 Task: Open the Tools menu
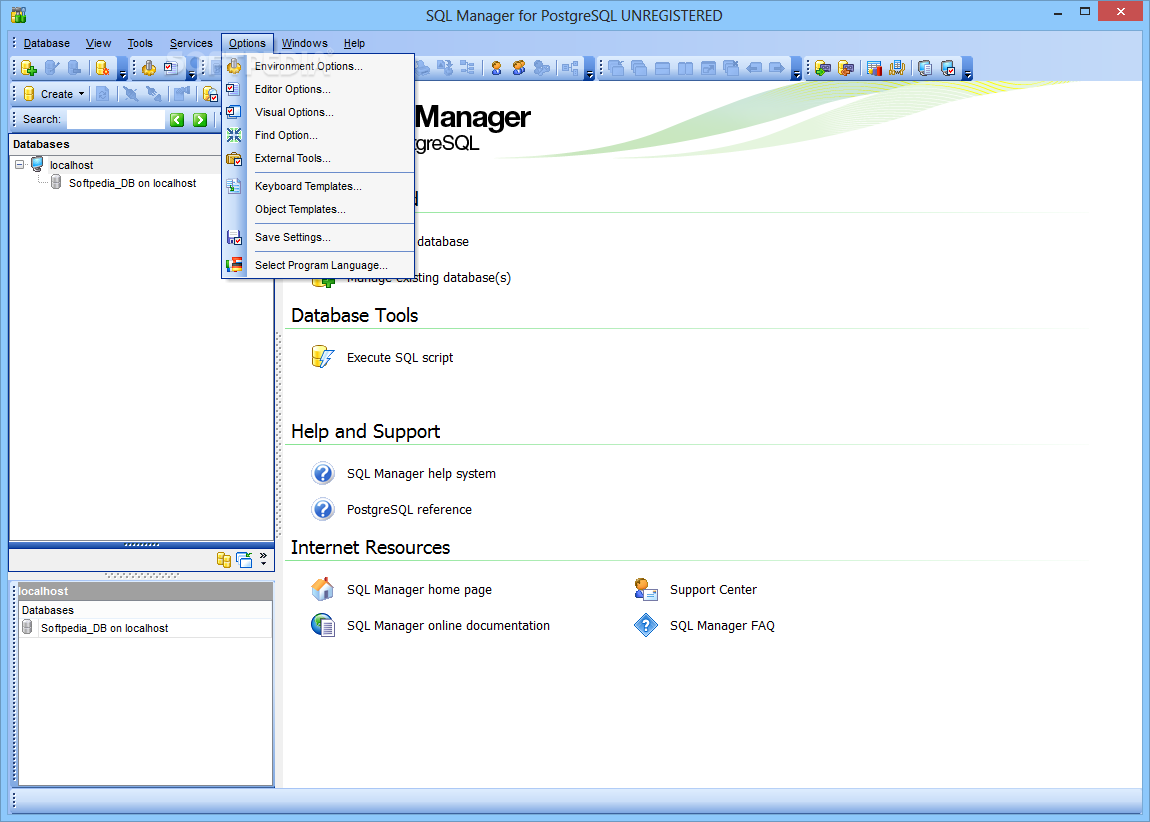point(140,43)
